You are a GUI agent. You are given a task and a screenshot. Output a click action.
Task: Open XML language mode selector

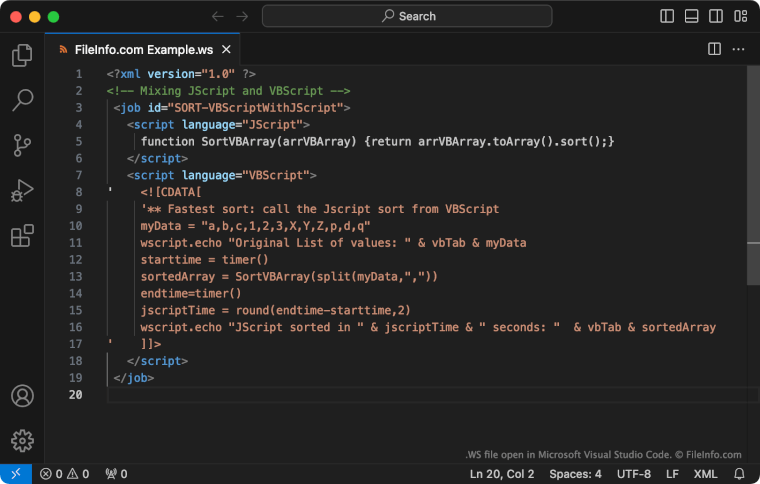point(705,474)
